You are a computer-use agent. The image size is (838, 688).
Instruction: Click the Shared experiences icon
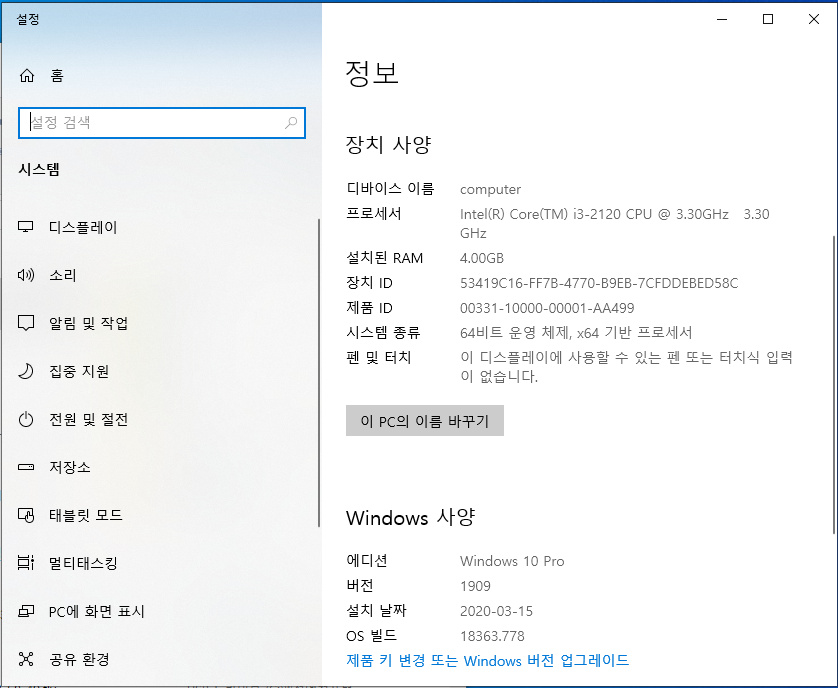coord(26,659)
